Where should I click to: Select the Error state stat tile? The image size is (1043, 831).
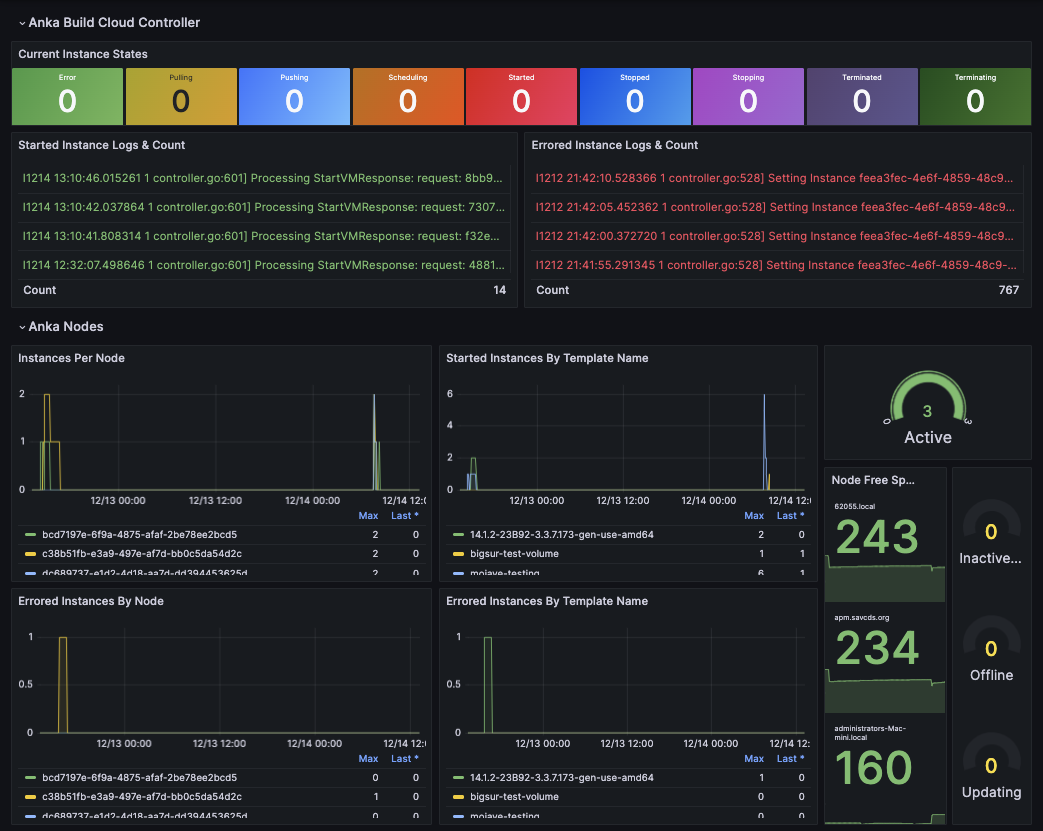pos(67,96)
